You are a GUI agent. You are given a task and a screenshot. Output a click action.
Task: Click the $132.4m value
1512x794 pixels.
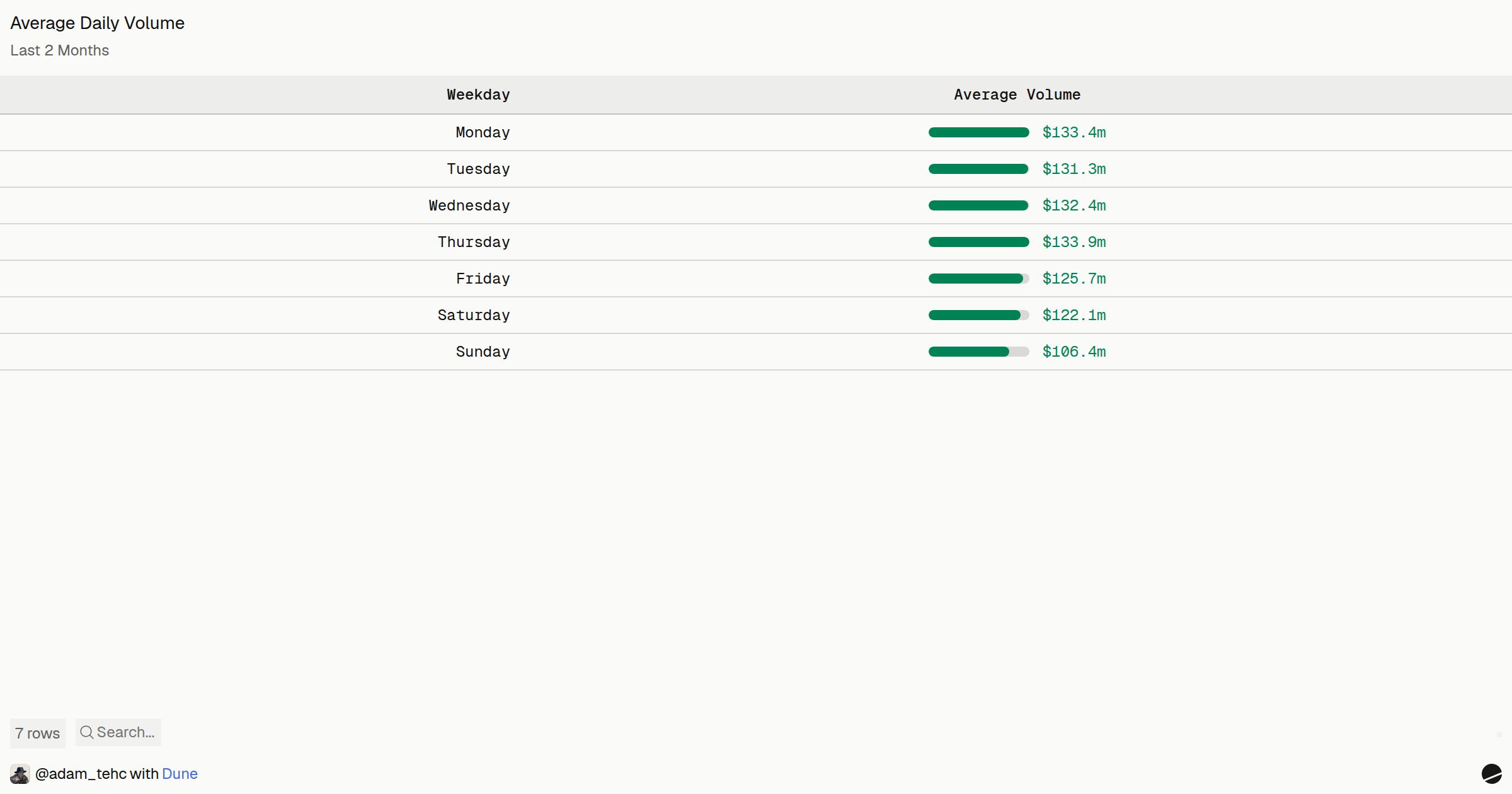click(x=1074, y=205)
